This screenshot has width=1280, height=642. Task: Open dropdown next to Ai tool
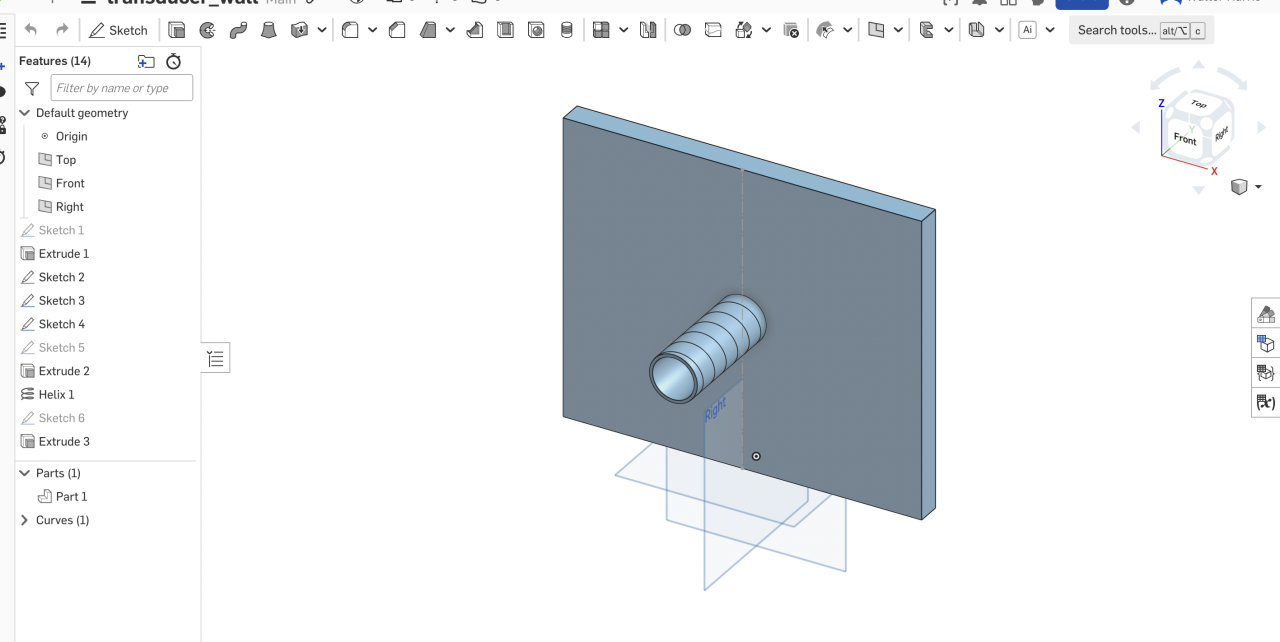[x=1049, y=30]
